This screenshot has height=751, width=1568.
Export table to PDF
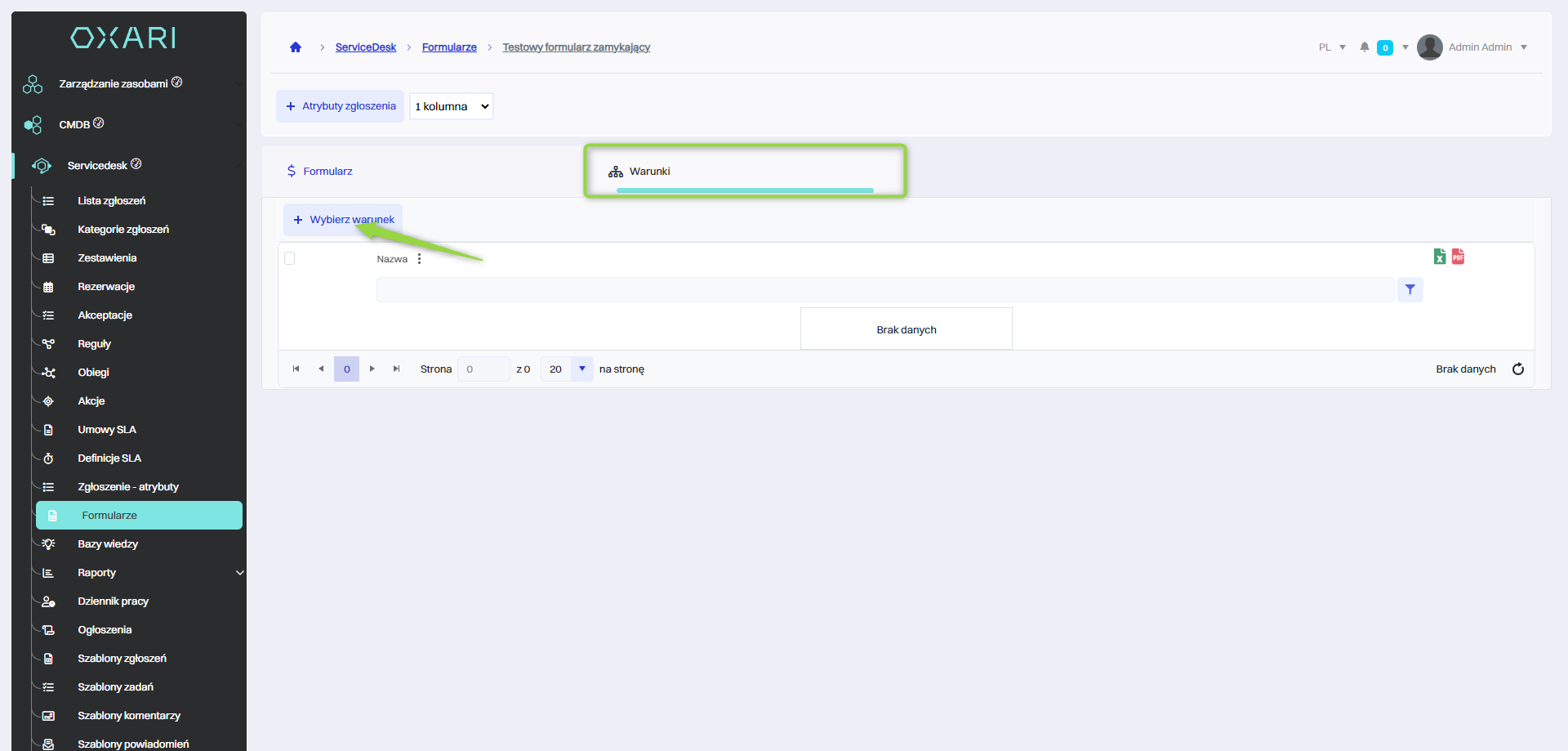click(1458, 257)
